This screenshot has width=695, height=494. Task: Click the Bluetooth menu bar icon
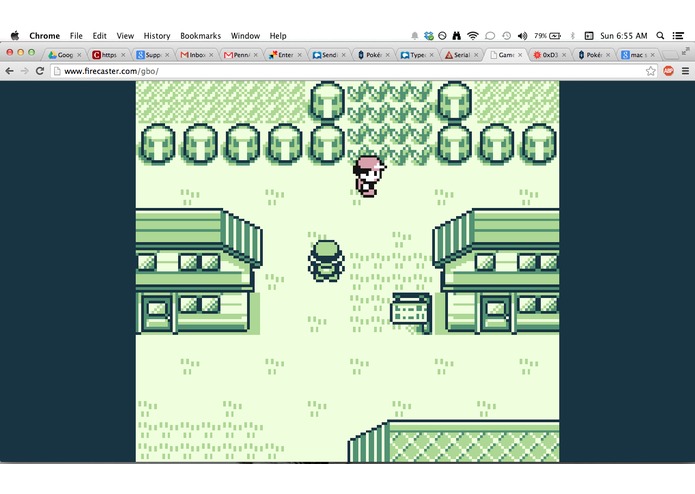572,36
